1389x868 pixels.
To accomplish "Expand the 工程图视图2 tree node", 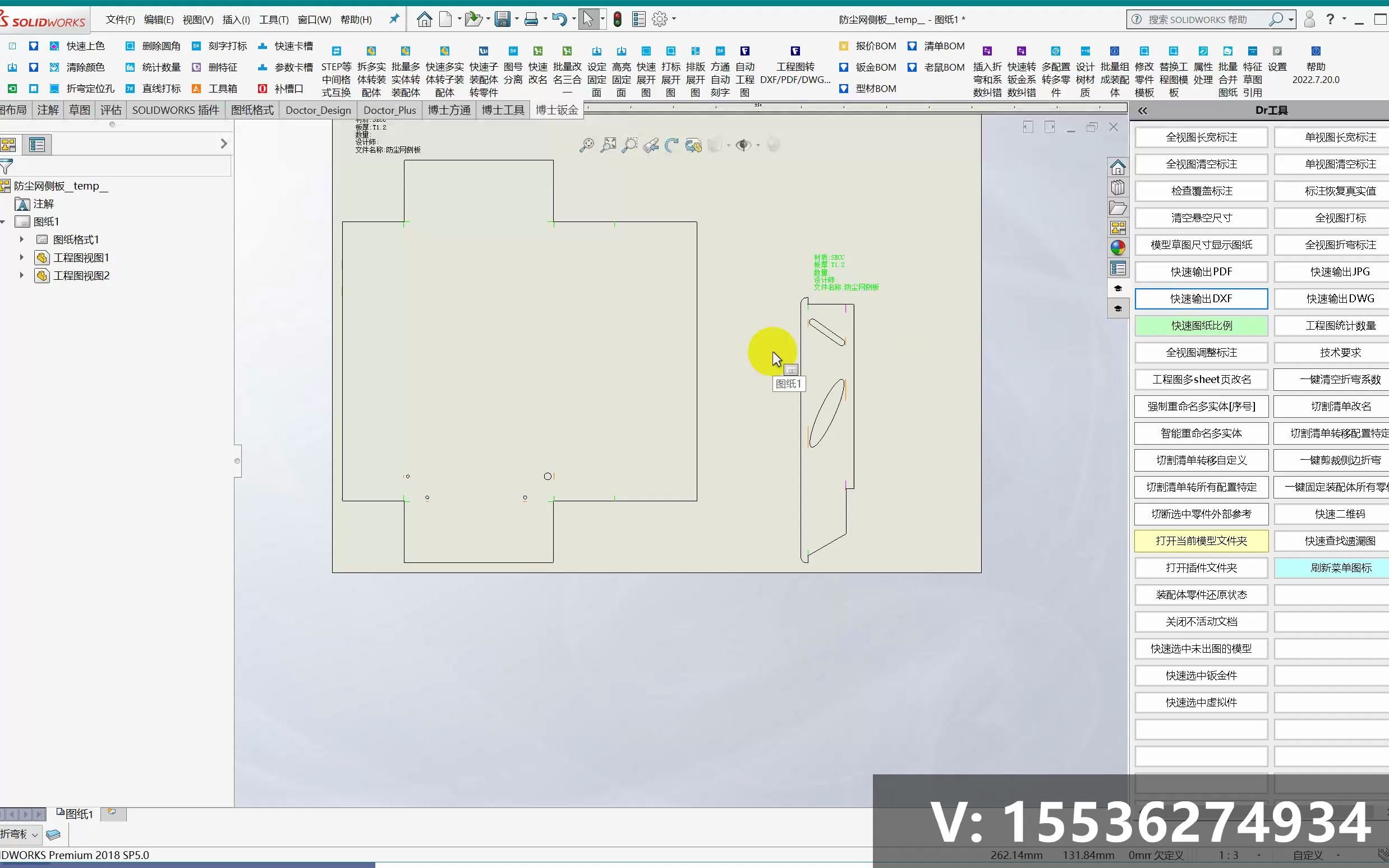I will tap(22, 275).
